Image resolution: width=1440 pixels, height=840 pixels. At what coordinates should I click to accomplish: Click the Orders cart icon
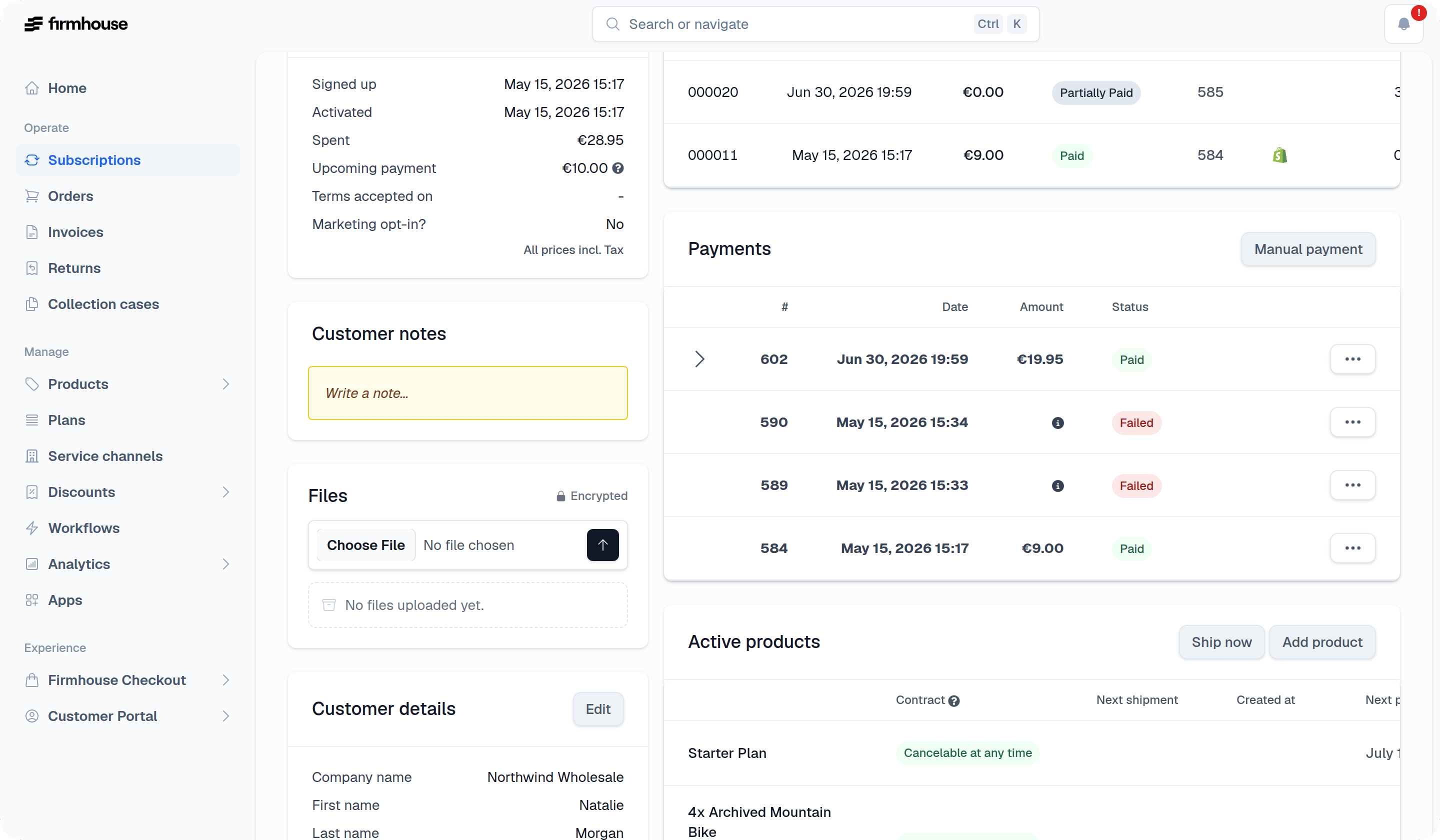tap(32, 196)
